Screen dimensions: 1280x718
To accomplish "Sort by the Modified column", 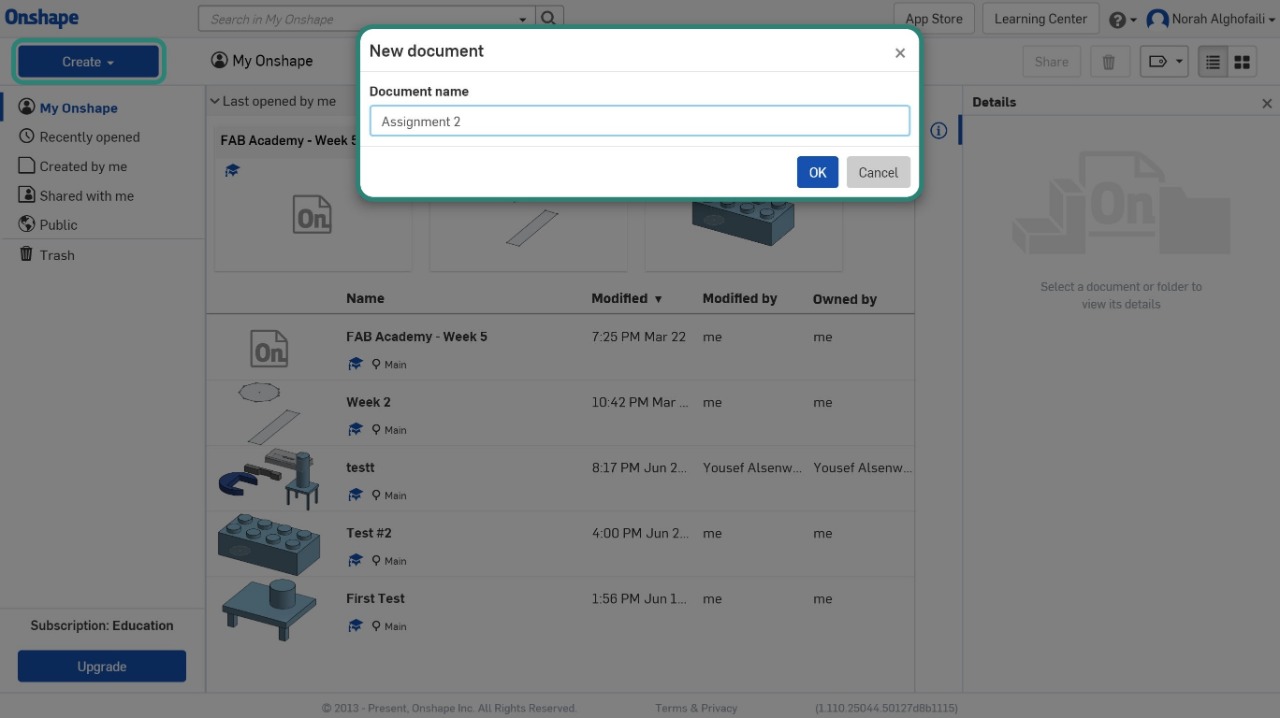I will click(626, 298).
